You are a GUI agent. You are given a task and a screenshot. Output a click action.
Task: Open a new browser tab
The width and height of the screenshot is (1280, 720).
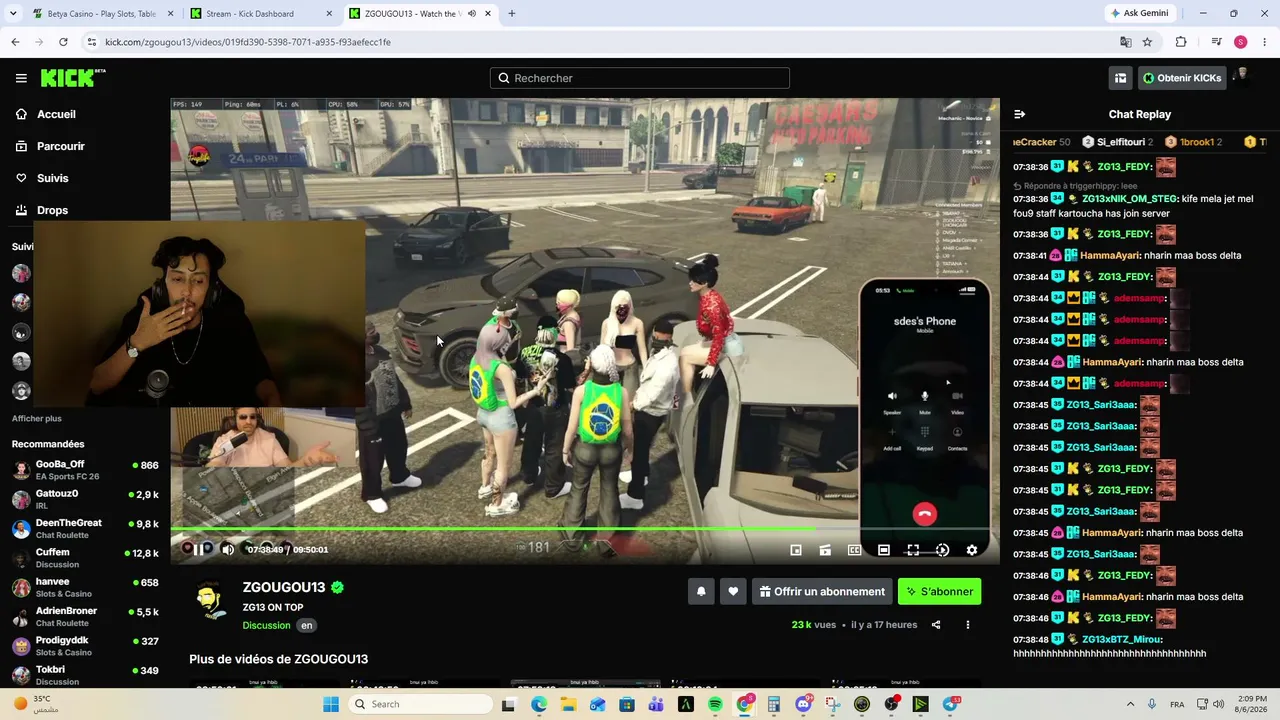tap(512, 14)
